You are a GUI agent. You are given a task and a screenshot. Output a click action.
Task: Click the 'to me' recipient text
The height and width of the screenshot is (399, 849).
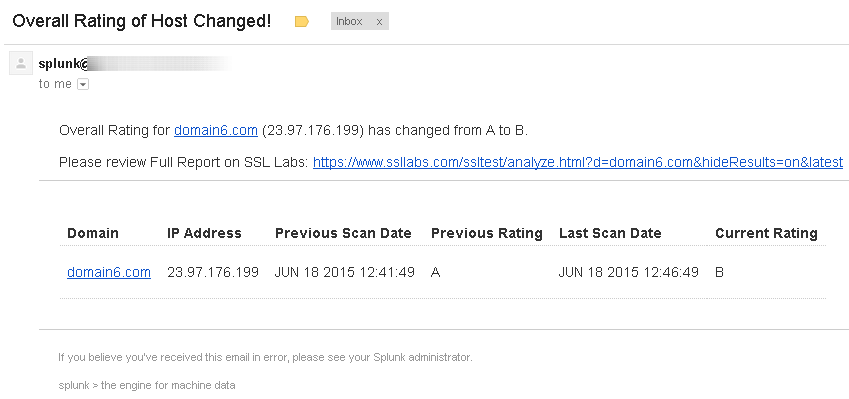click(55, 84)
